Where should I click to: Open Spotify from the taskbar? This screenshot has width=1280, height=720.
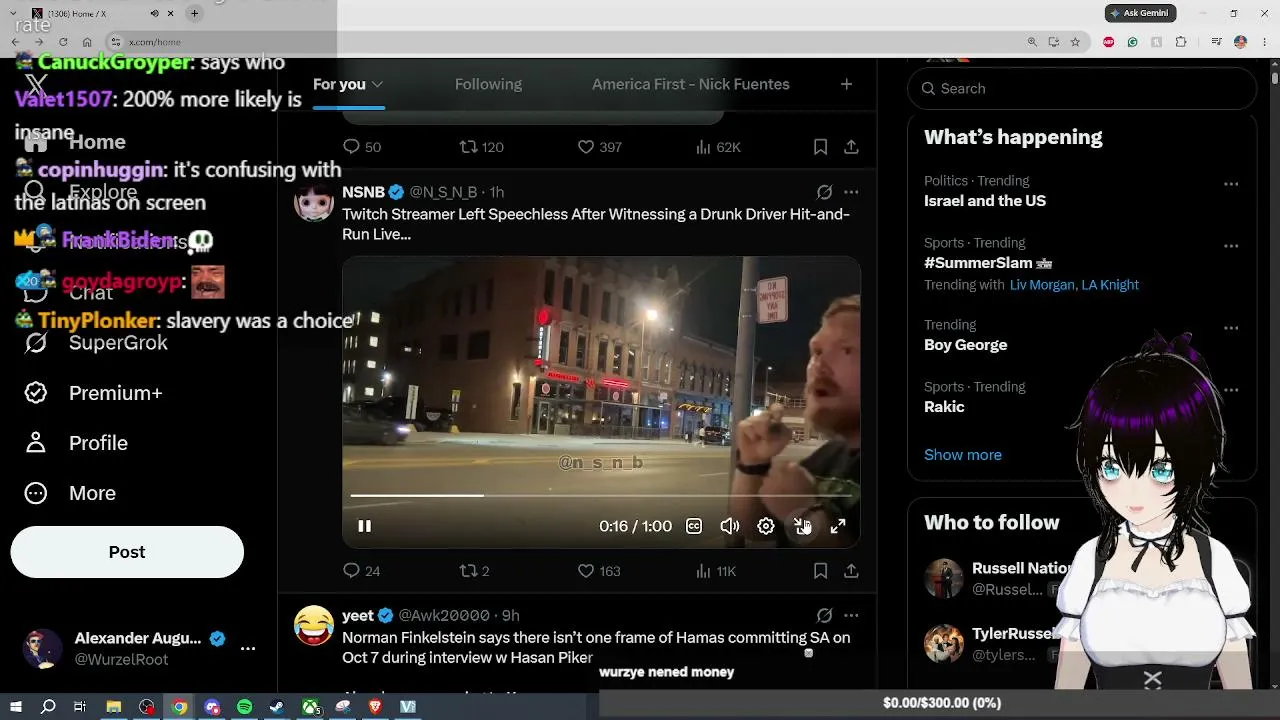click(x=245, y=707)
